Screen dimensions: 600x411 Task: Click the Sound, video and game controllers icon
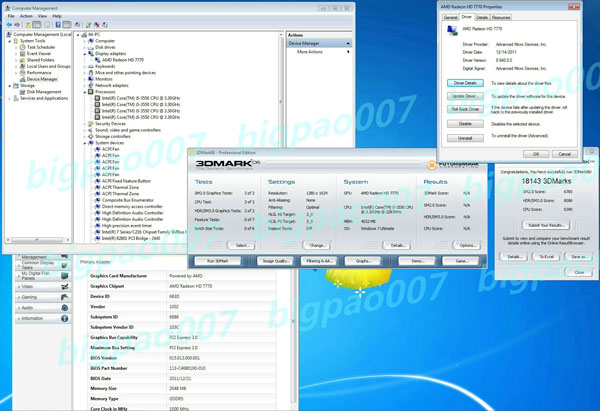tap(91, 130)
